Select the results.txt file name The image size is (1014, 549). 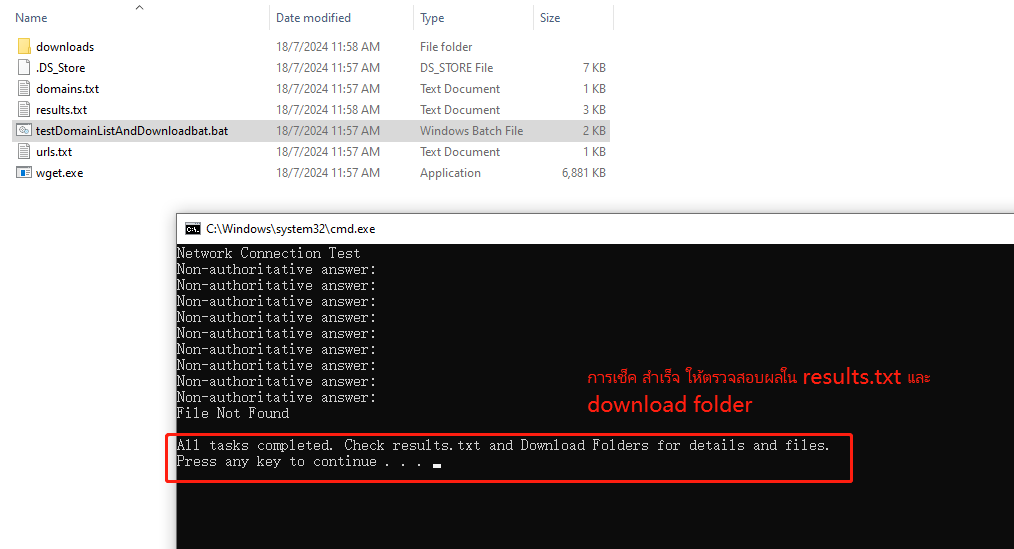(61, 109)
